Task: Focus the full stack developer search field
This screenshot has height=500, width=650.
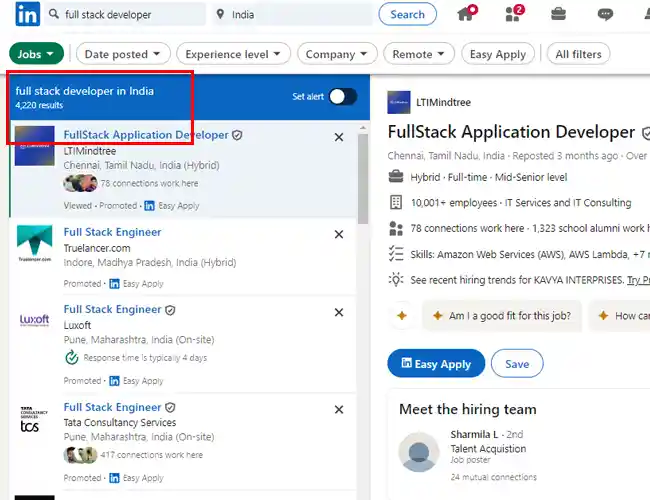Action: click(125, 15)
